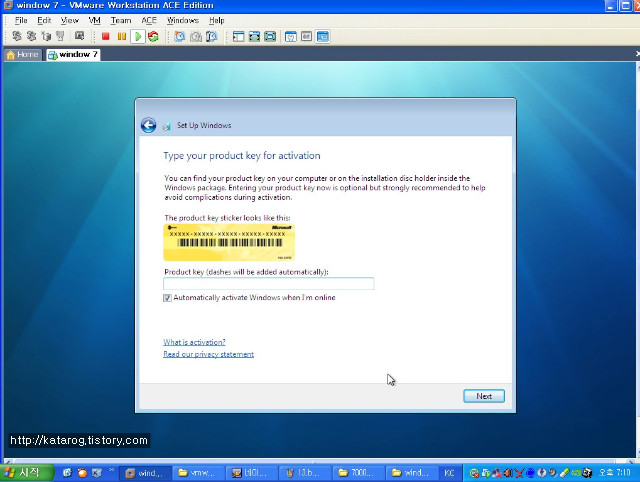This screenshot has width=640, height=482.
Task: Open the vmw... folder taskbar button
Action: click(199, 473)
